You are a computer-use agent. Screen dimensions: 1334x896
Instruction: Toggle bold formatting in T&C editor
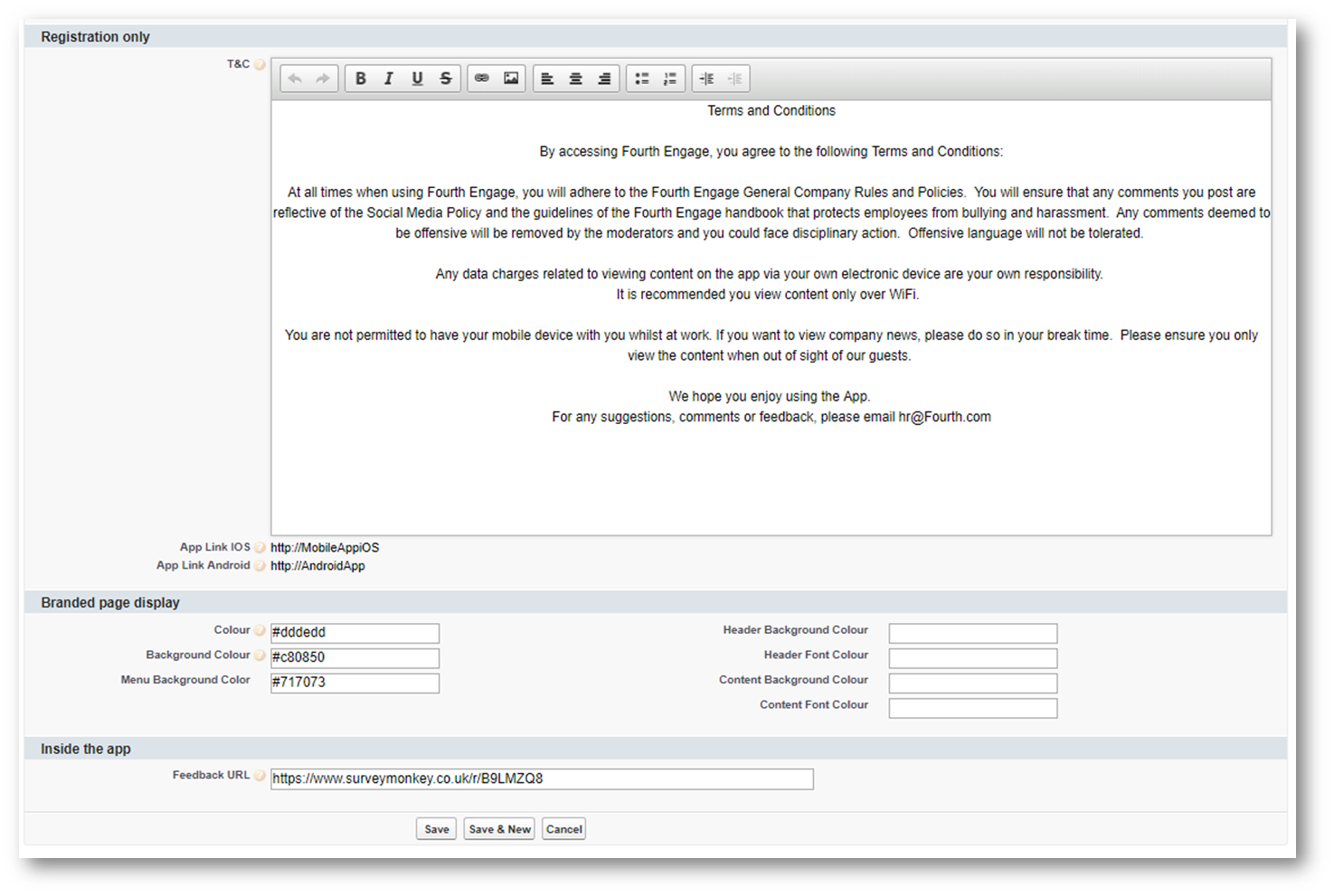pos(360,79)
